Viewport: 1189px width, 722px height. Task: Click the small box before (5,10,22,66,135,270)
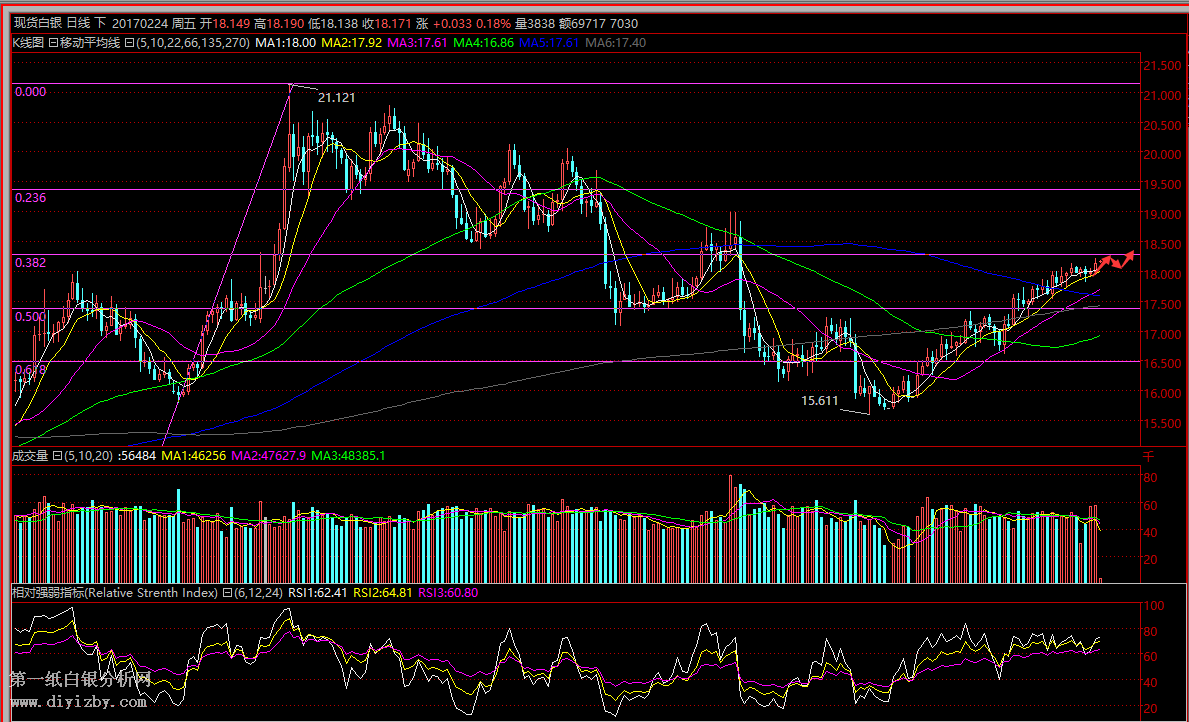[x=129, y=43]
